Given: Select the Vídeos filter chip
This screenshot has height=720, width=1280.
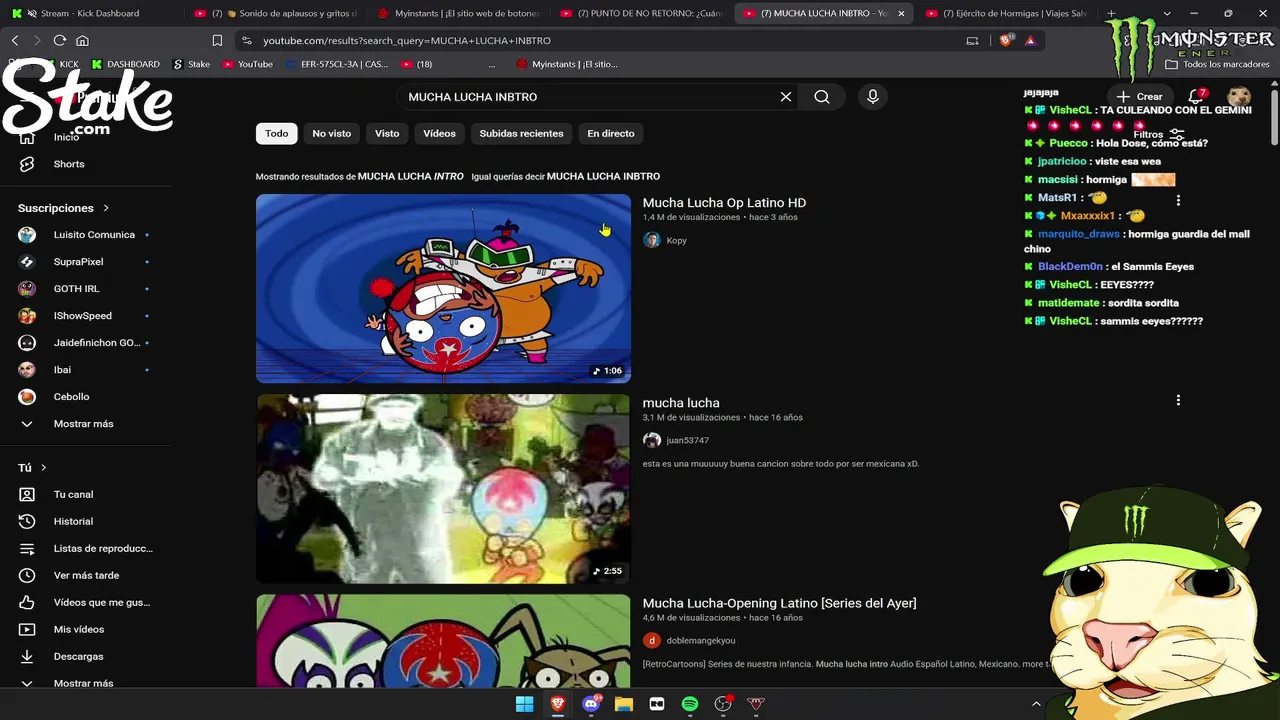Looking at the screenshot, I should click(439, 133).
